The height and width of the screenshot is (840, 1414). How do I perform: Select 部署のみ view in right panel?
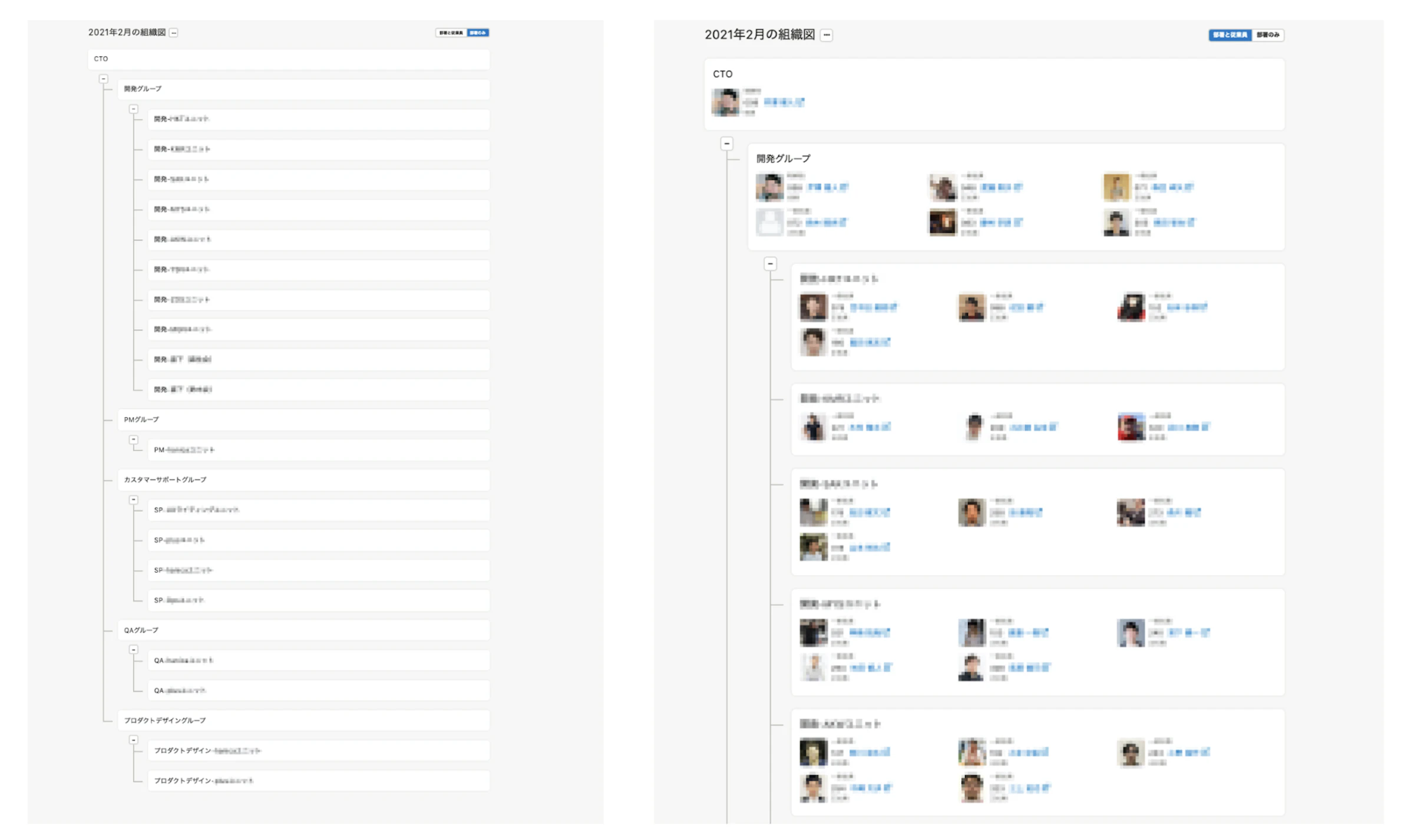coord(1267,35)
